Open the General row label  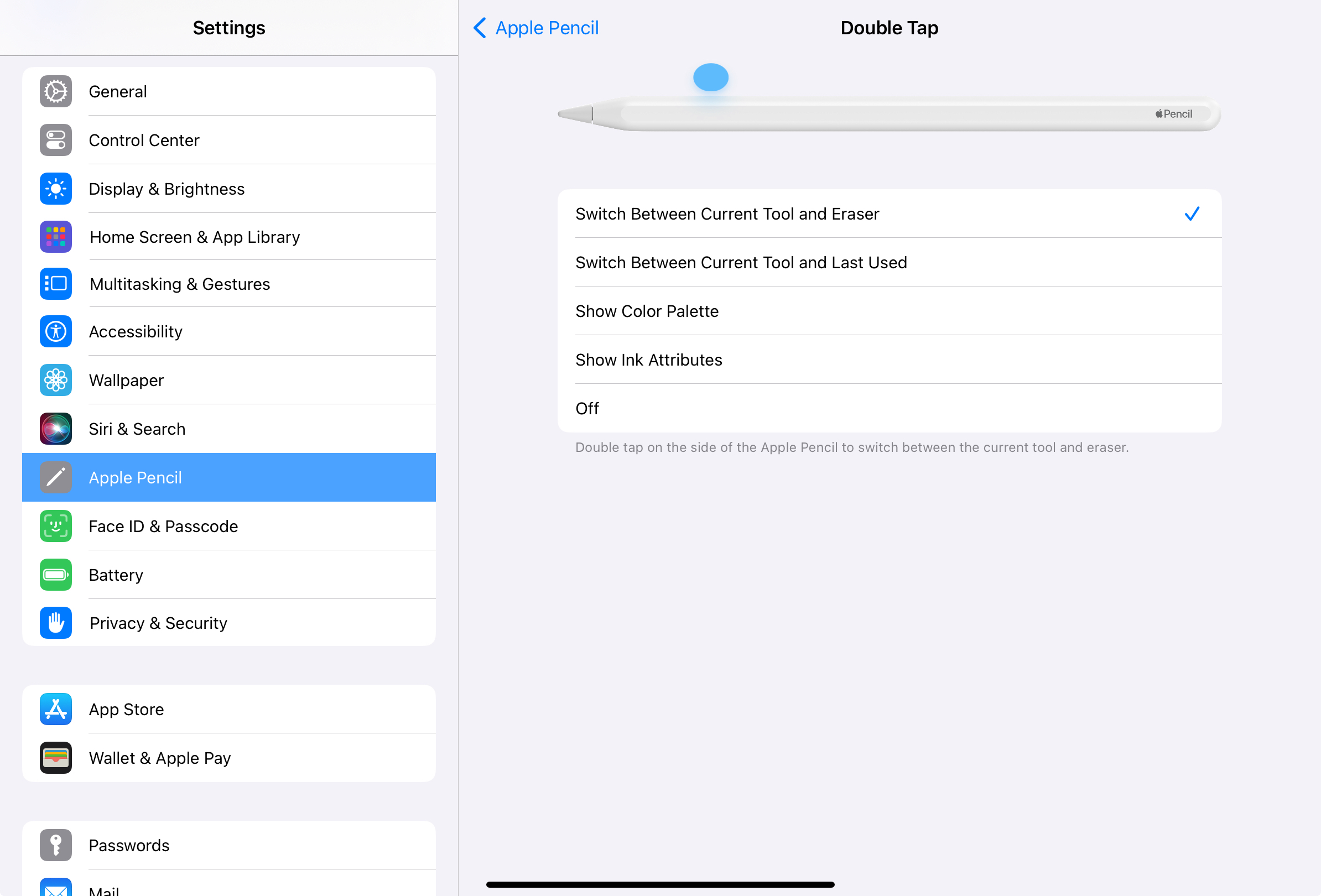tap(118, 91)
